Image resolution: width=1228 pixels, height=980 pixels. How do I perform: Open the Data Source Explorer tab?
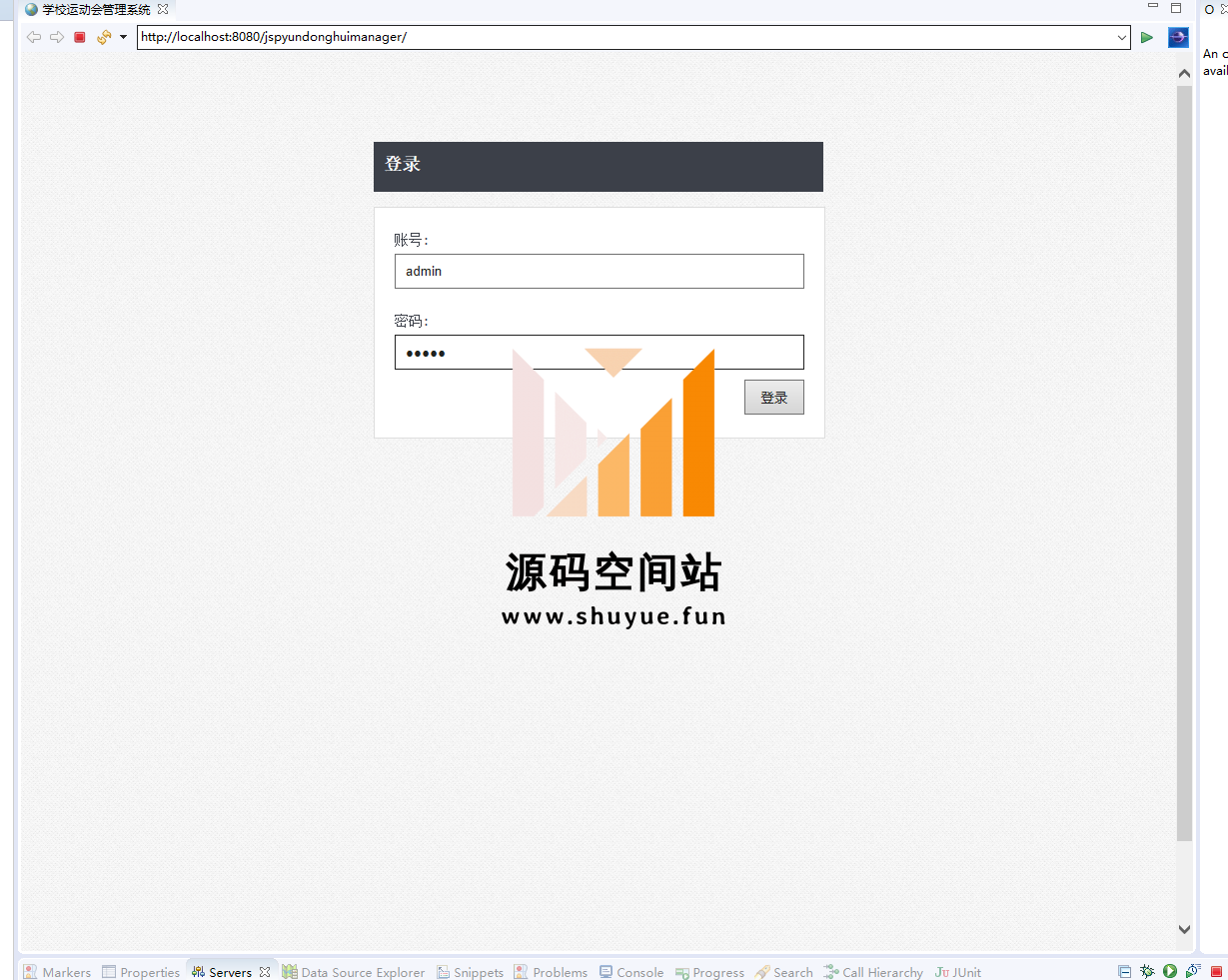(354, 972)
